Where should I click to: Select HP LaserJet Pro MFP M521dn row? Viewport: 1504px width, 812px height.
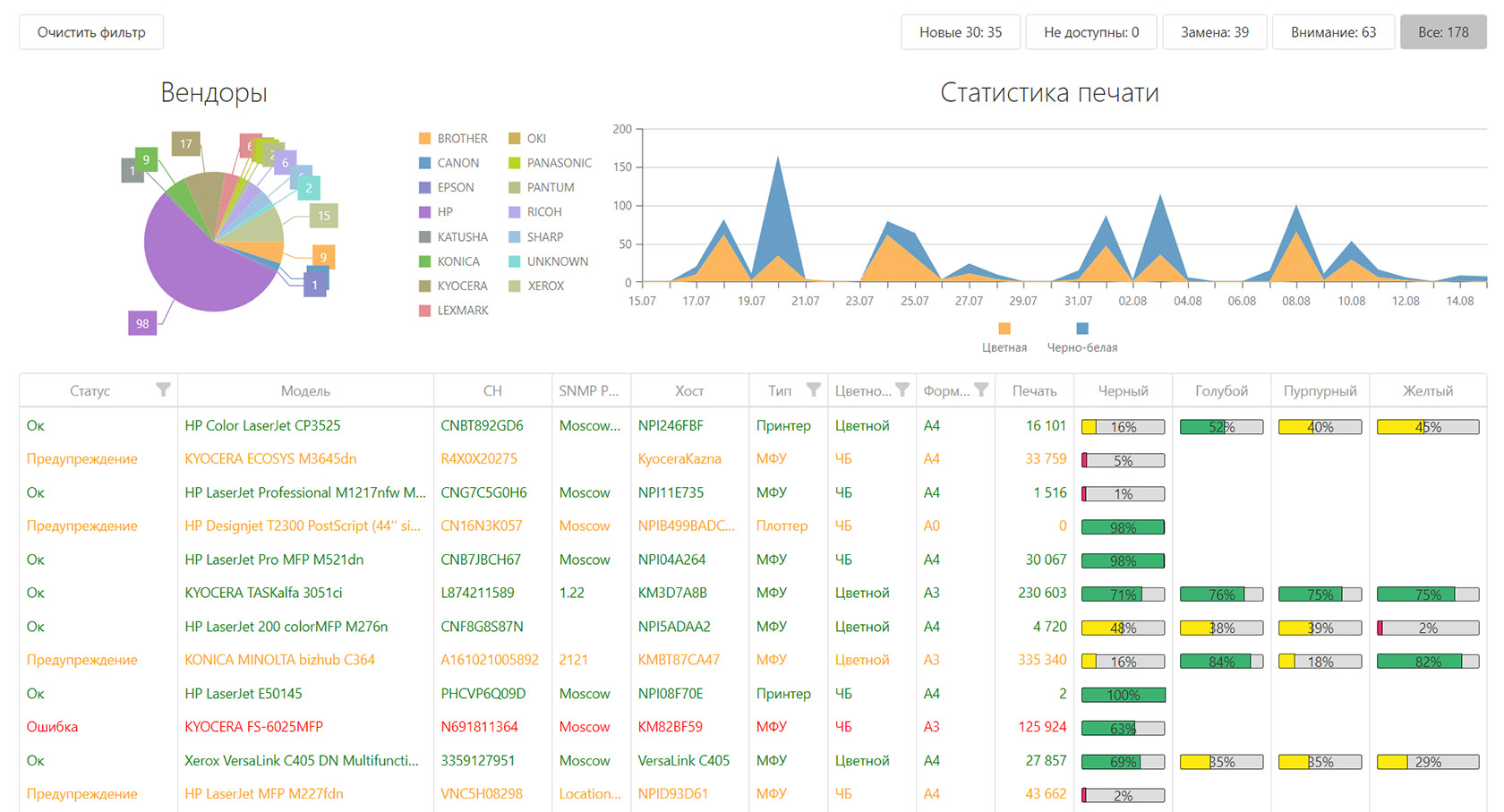pos(753,560)
